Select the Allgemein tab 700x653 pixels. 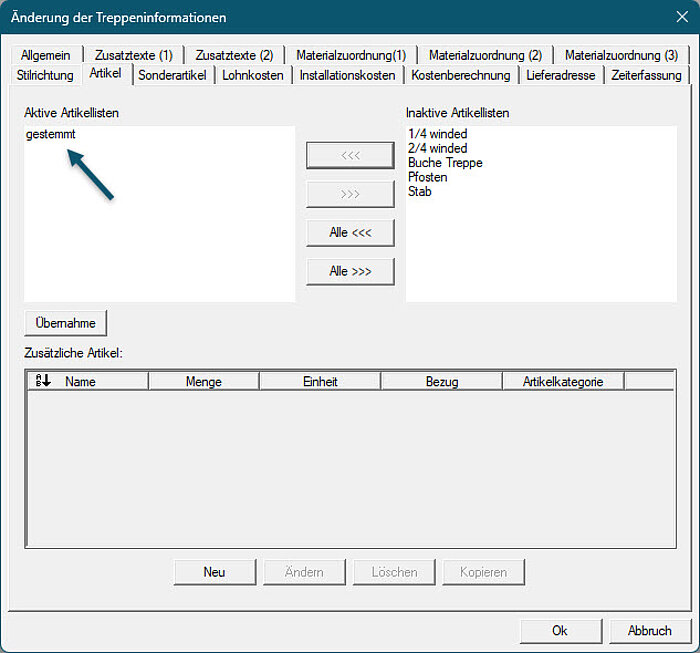(46, 55)
